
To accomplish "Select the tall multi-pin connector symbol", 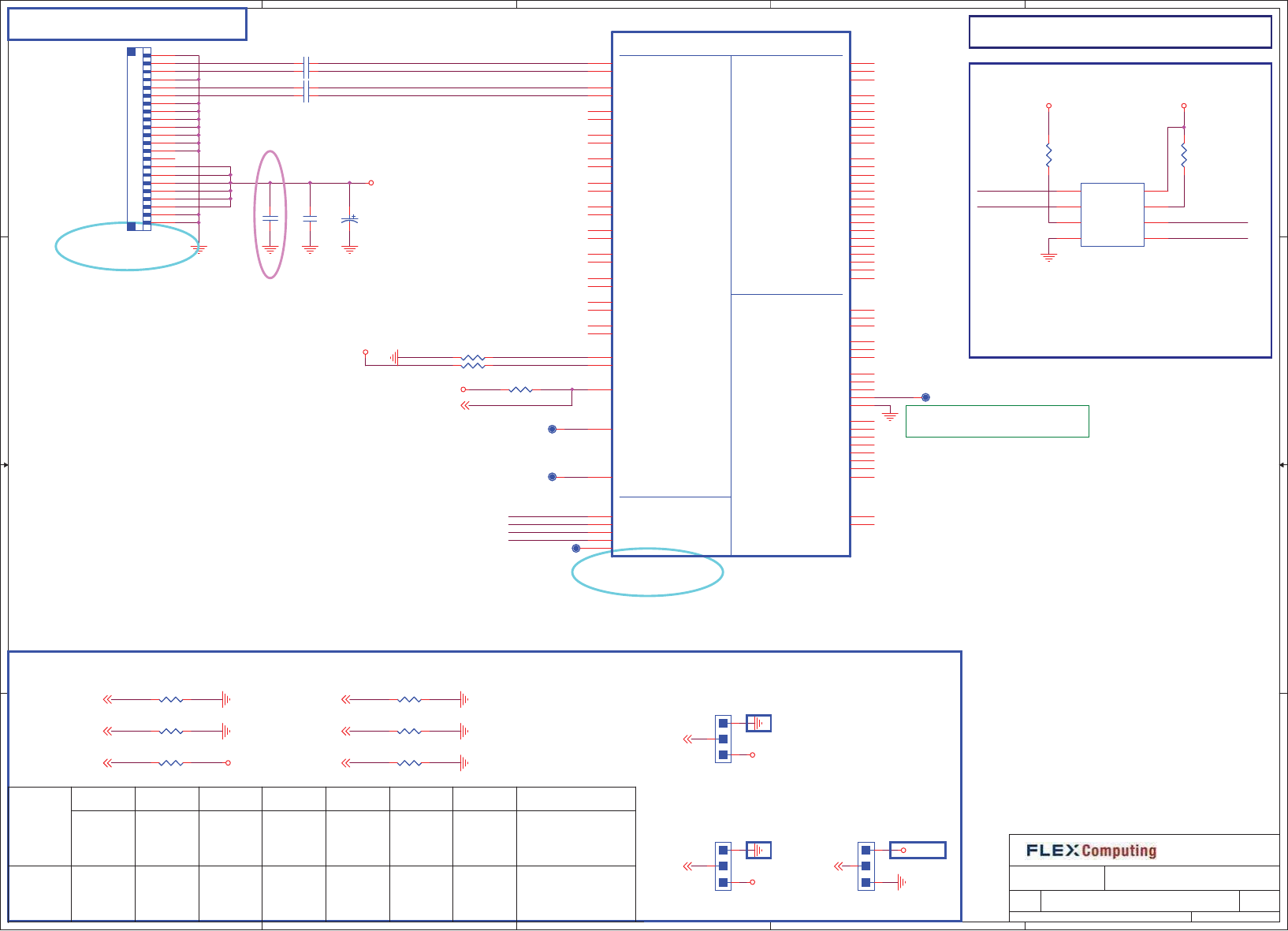I will [x=139, y=139].
